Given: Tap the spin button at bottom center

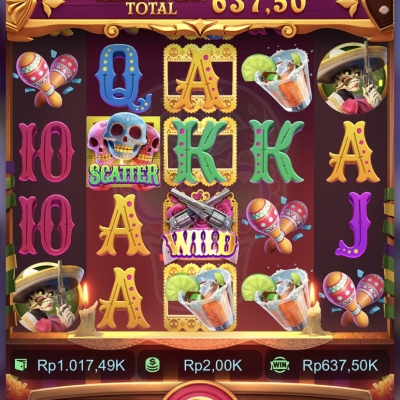Looking at the screenshot, I should coord(200,394).
